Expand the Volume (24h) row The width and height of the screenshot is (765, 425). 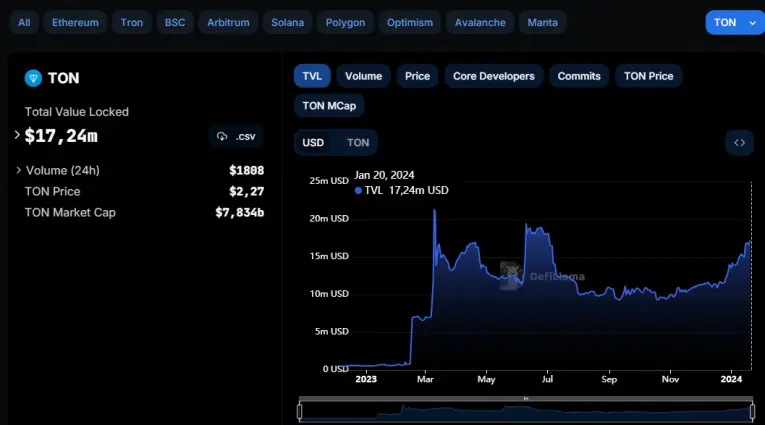pos(19,170)
